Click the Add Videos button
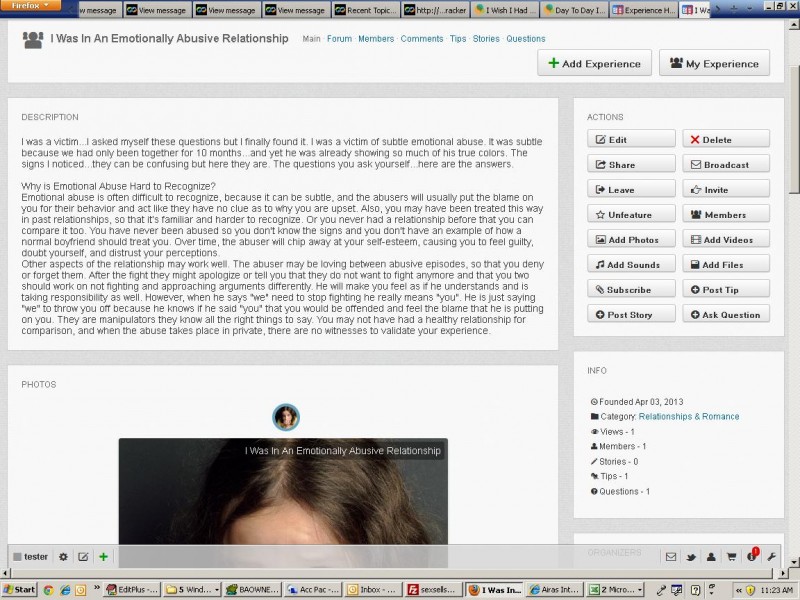The height and width of the screenshot is (600, 800). [x=726, y=239]
